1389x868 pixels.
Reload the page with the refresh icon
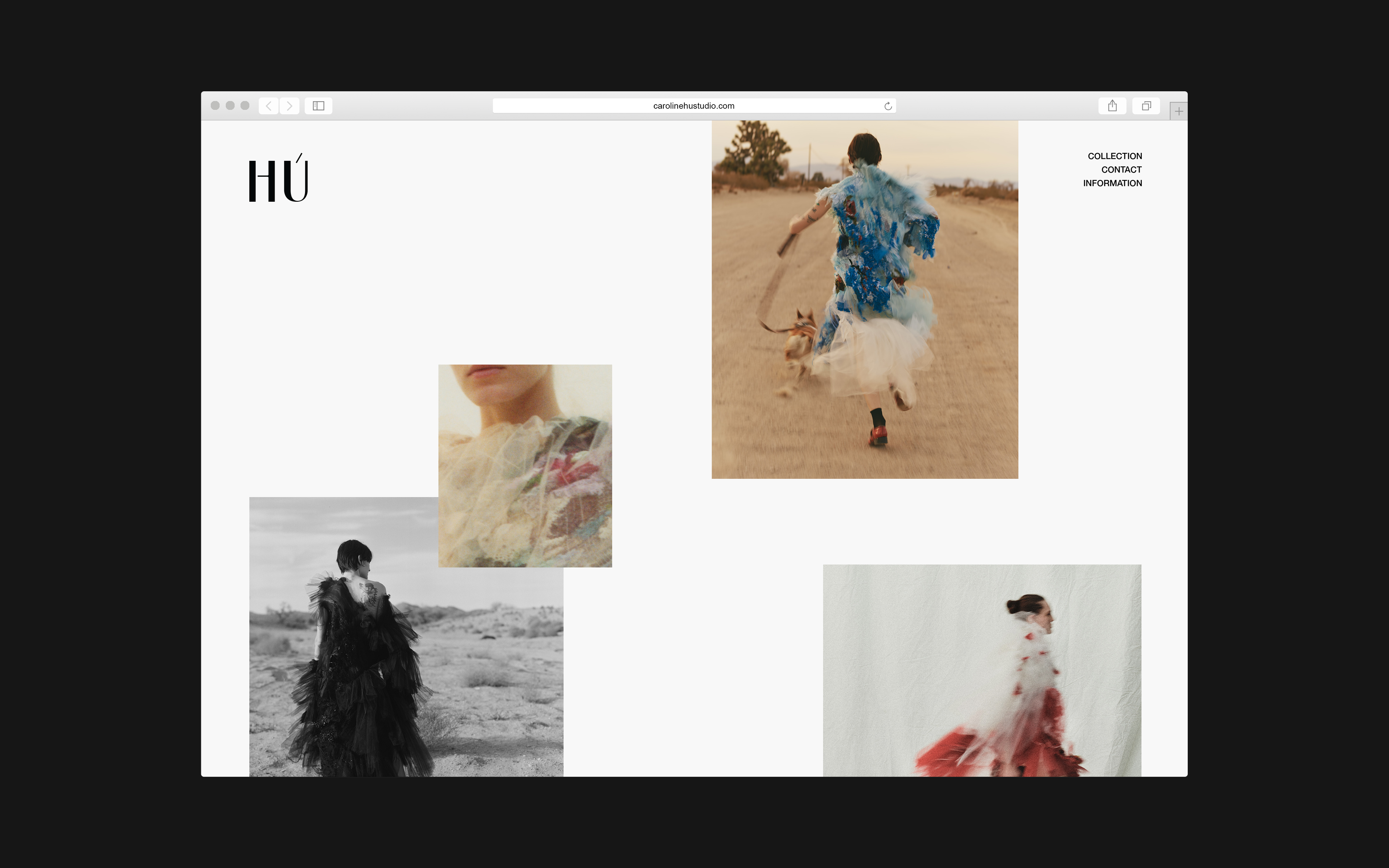[888, 105]
